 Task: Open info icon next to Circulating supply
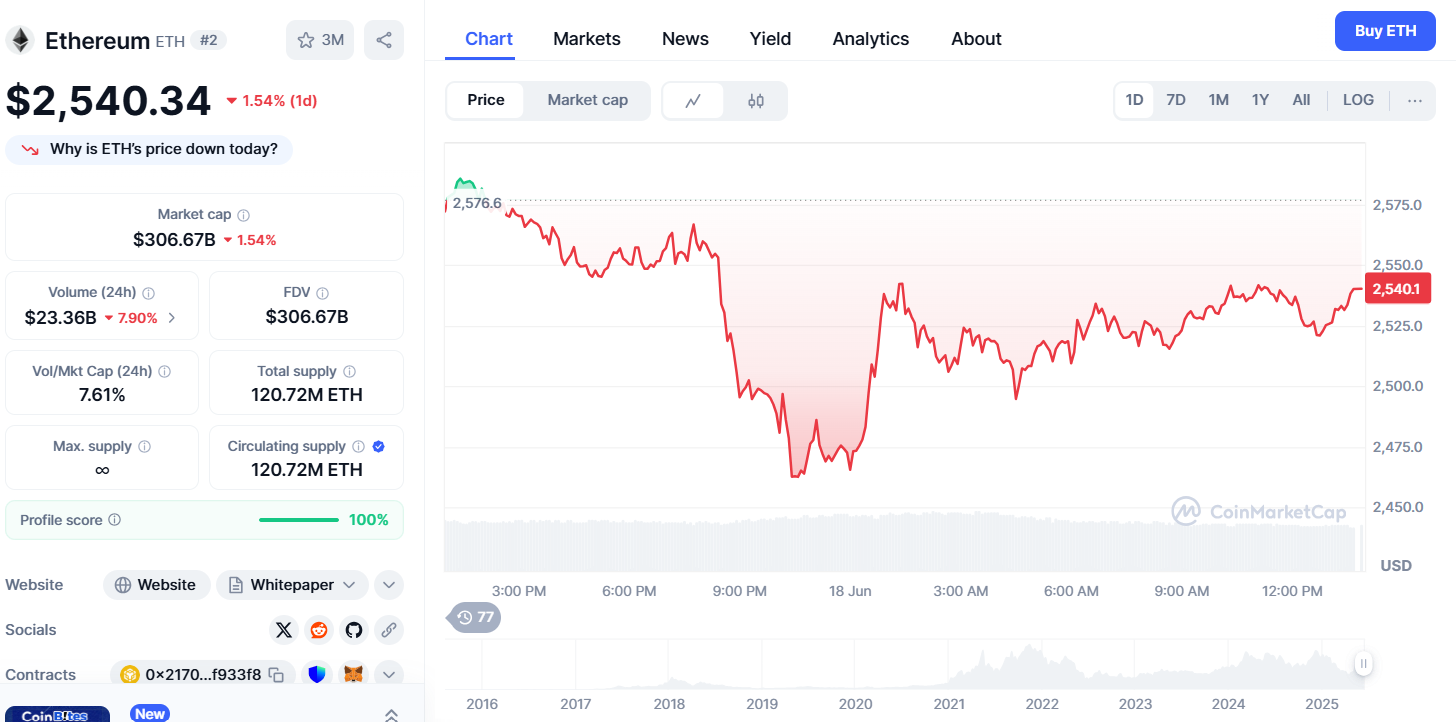(x=358, y=447)
